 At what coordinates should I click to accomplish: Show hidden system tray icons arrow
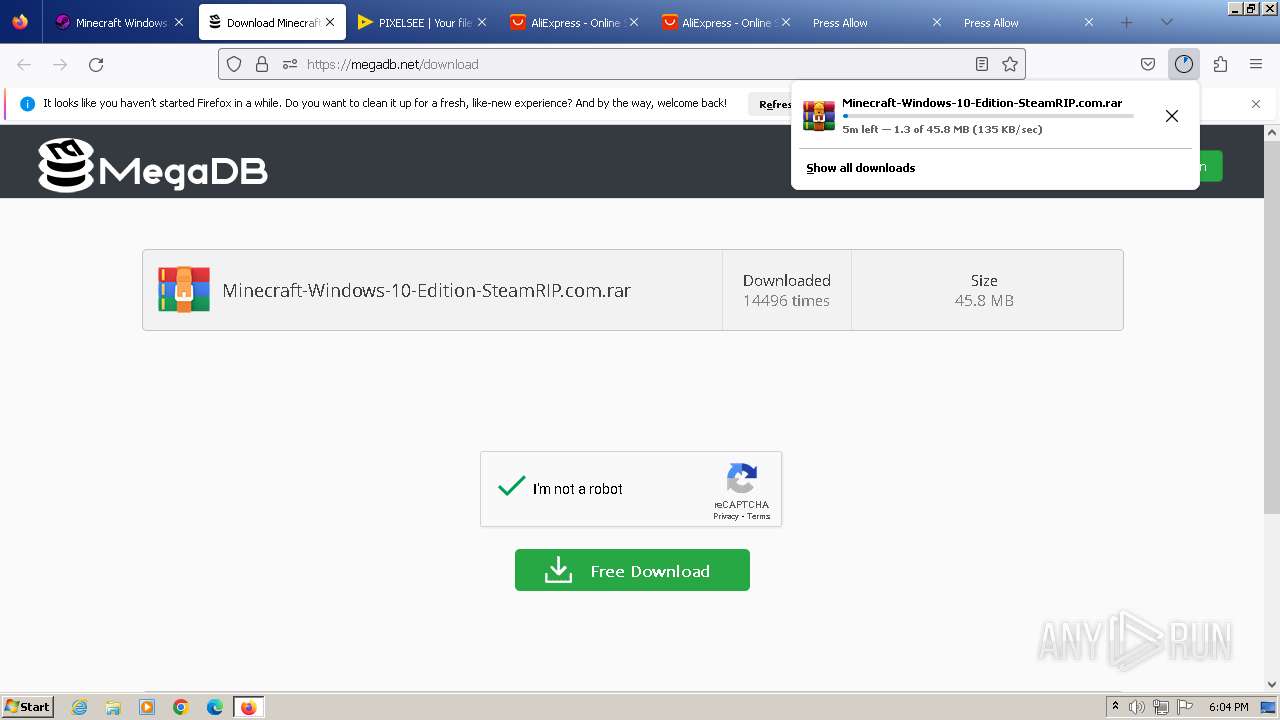point(1115,707)
